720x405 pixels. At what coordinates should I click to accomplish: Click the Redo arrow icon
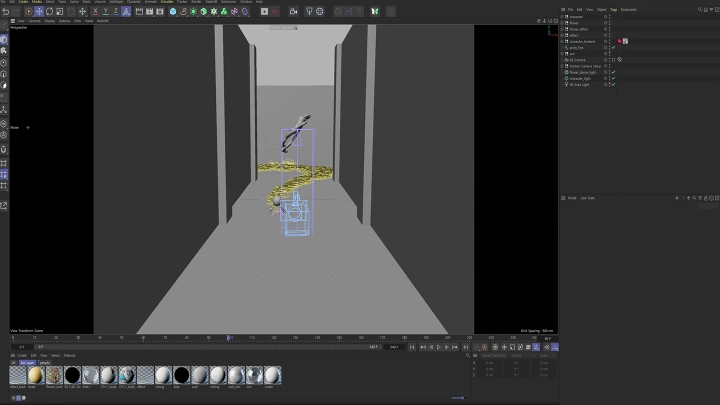click(16, 11)
